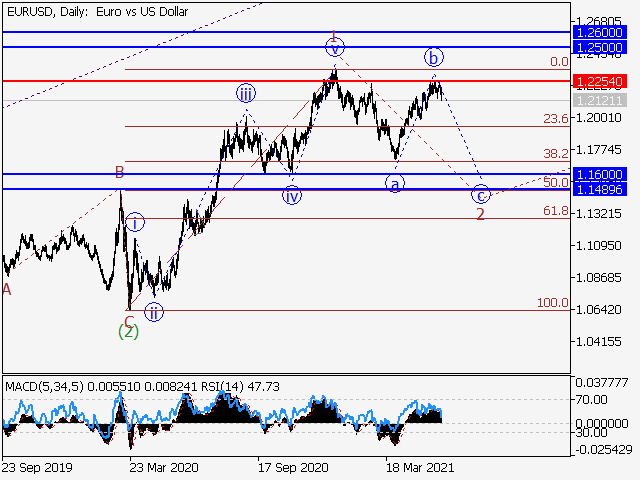This screenshot has height=480, width=640.
Task: Click the red uppercase wave label C
Action: click(129, 321)
